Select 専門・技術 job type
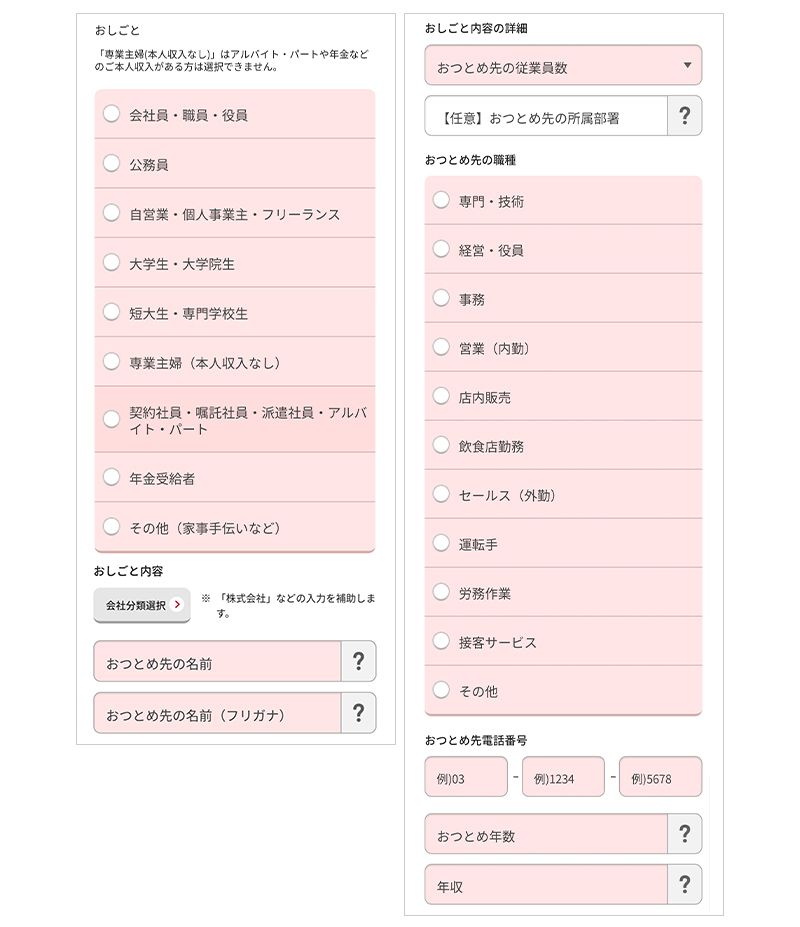This screenshot has width=800, height=927. [439, 201]
